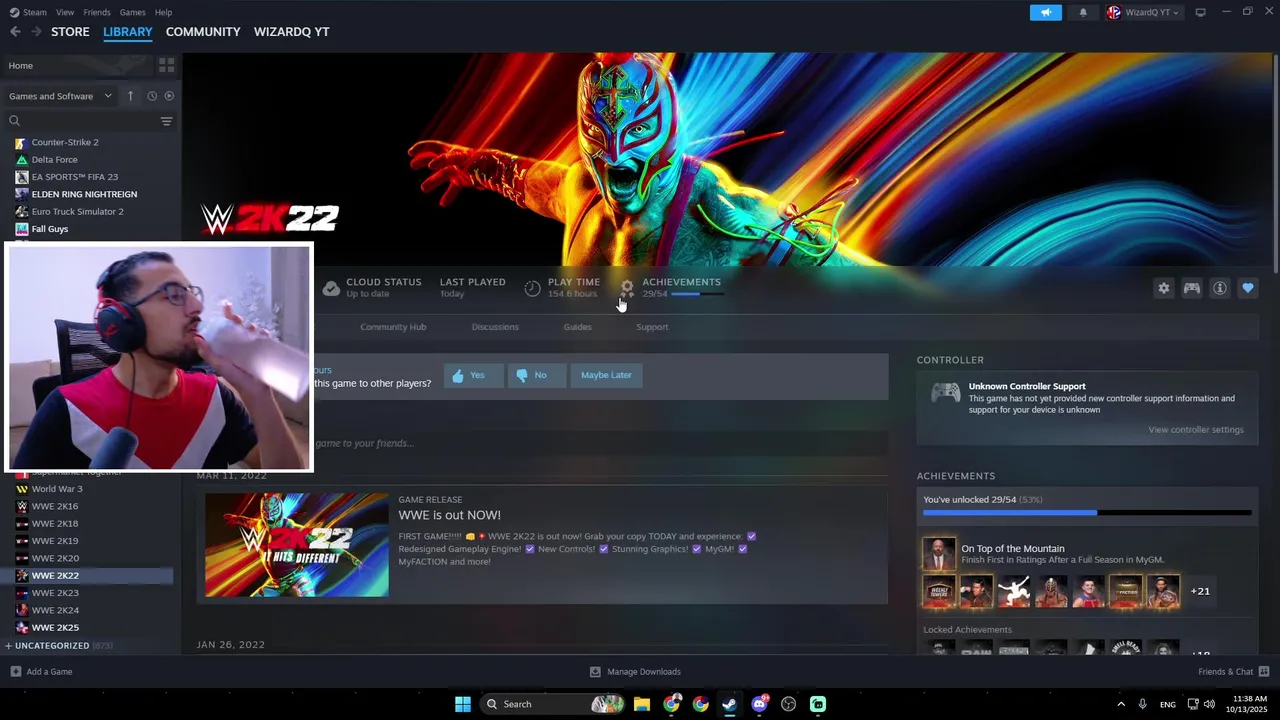
Task: Expand the +21 more unlocked achievements
Action: pos(1200,591)
